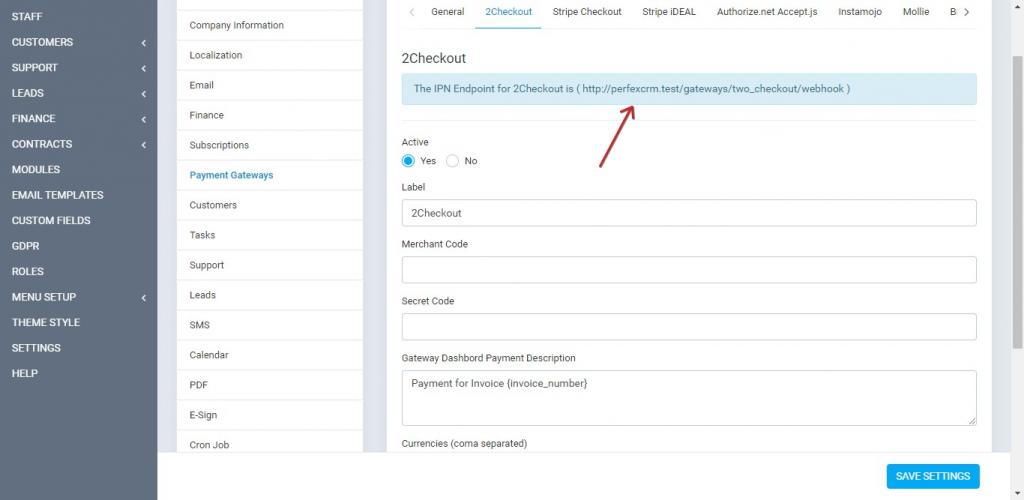This screenshot has width=1024, height=500.
Task: Select Yes for Active option
Action: [408, 161]
